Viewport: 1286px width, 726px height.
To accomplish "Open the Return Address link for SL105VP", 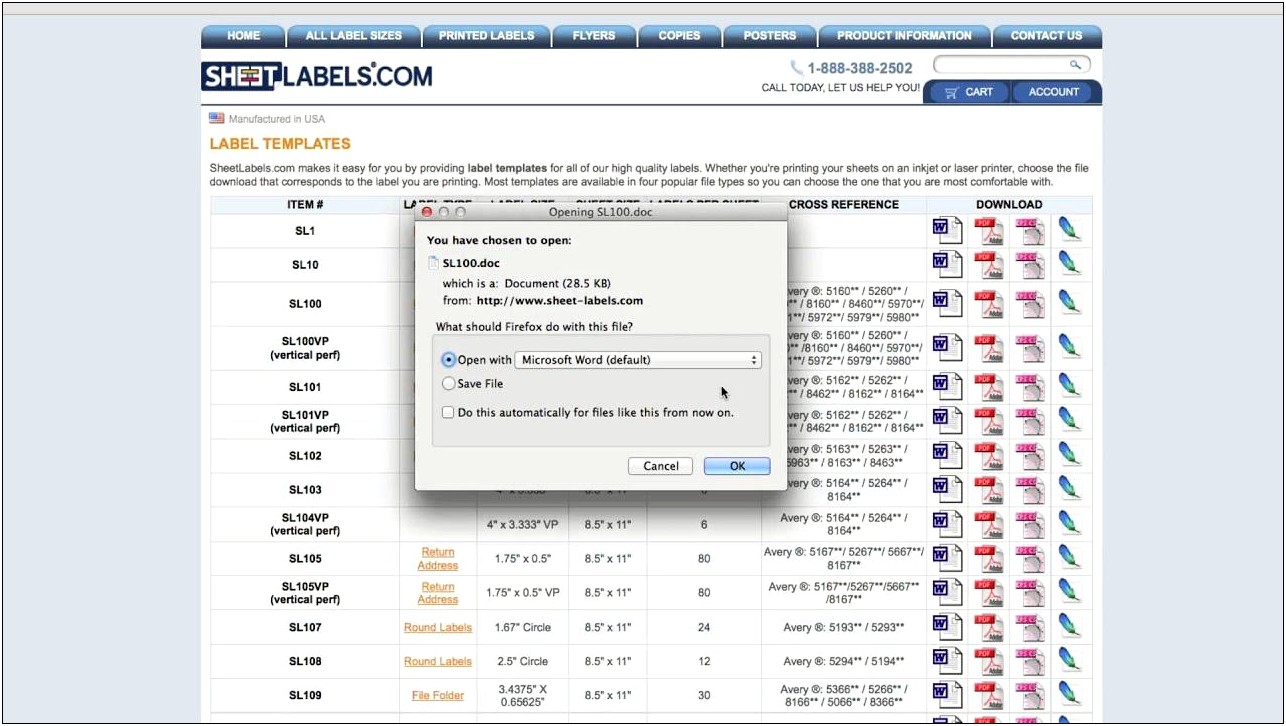I will pyautogui.click(x=438, y=593).
